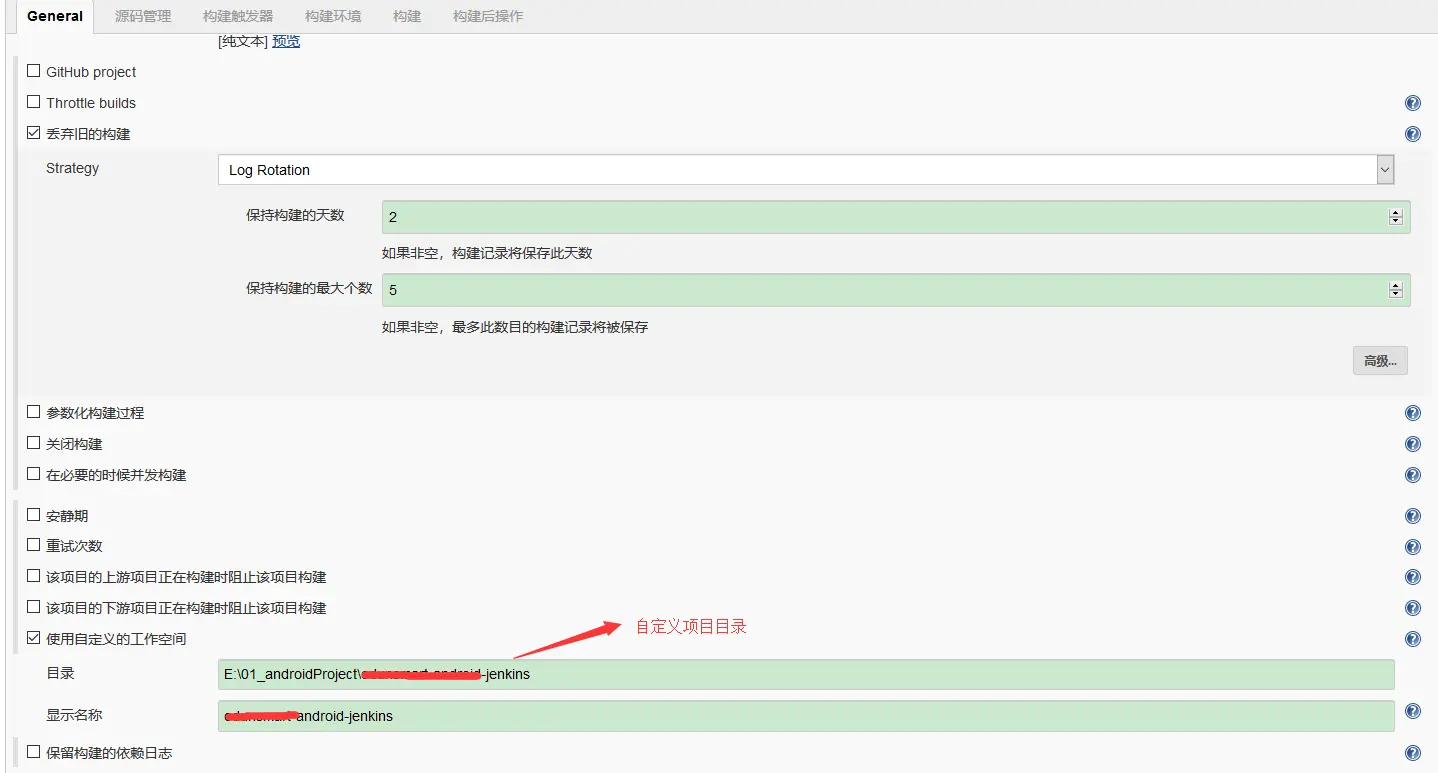Switch to the 源码管理 tab
This screenshot has width=1438, height=773.
[x=143, y=16]
